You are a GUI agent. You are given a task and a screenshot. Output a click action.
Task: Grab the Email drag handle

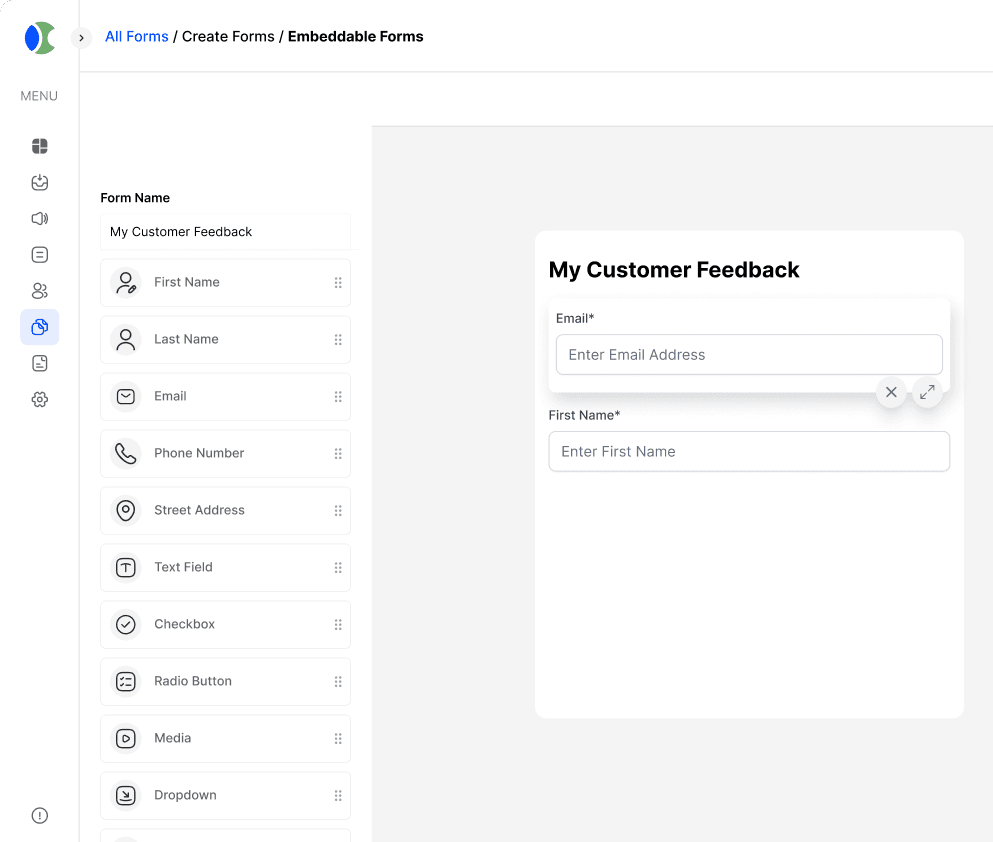point(338,396)
